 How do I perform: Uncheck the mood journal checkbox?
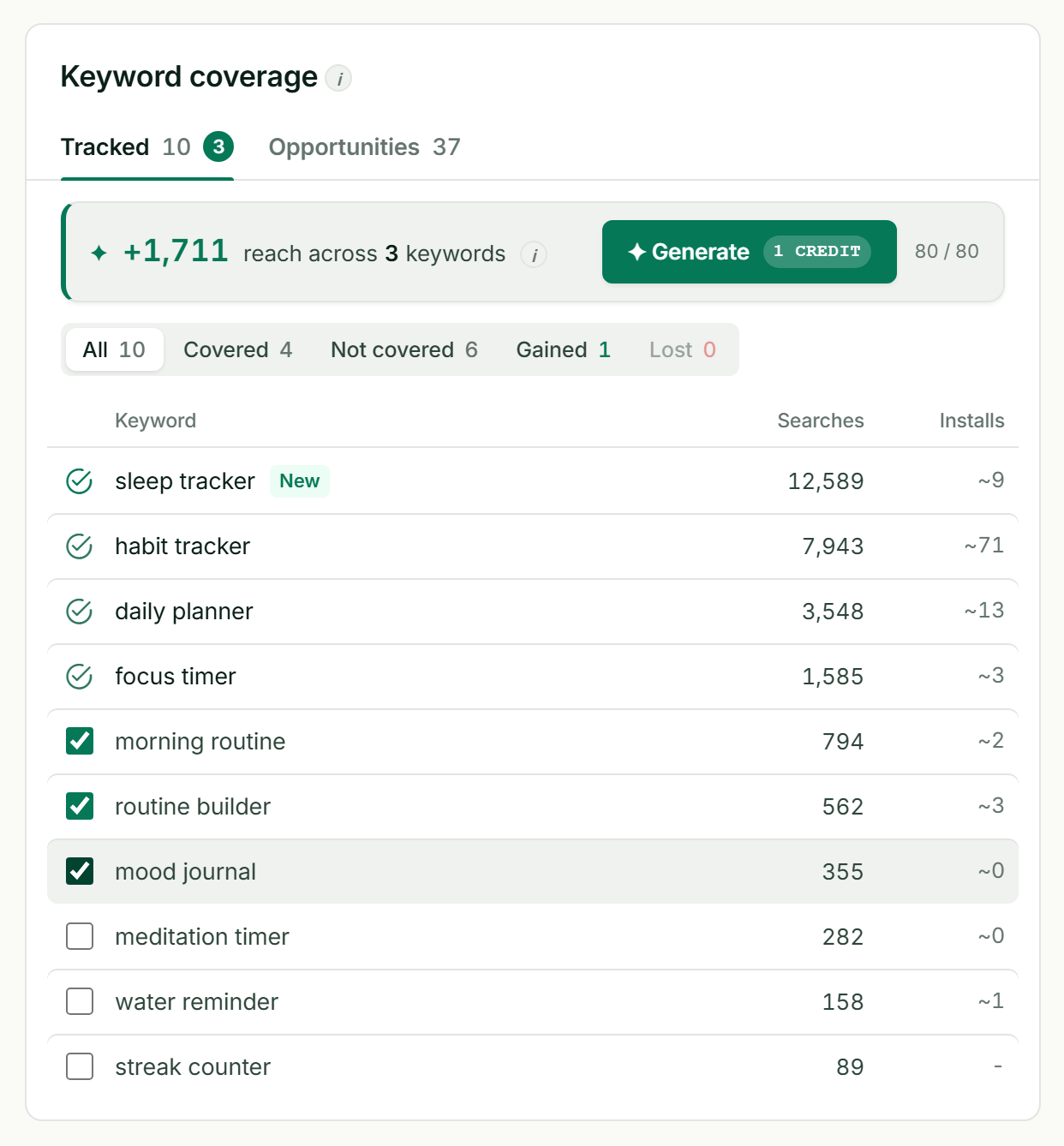point(80,871)
